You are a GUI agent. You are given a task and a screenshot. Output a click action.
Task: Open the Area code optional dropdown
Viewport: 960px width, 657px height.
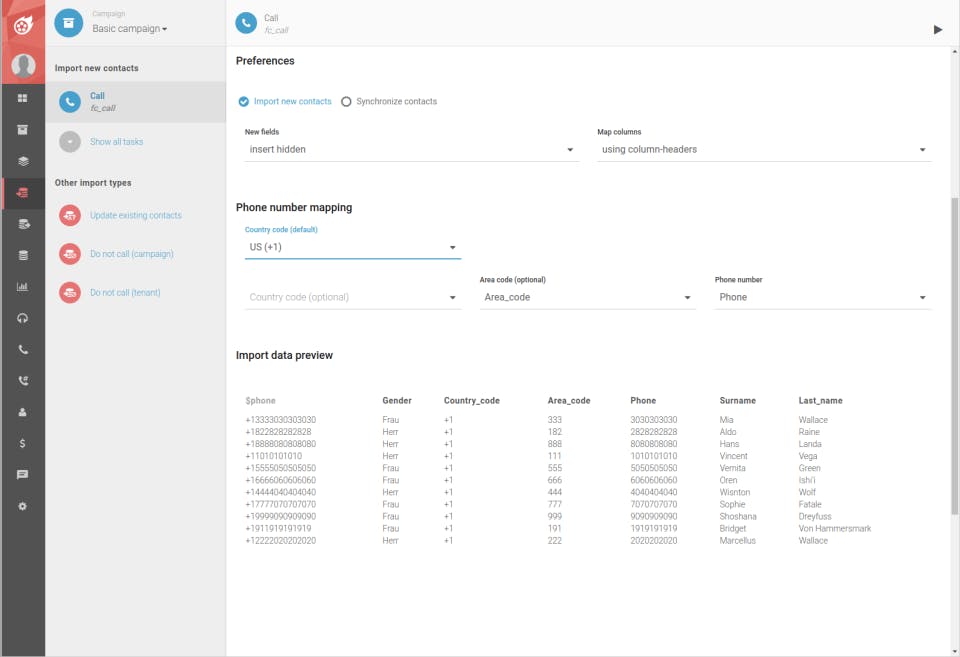point(587,298)
